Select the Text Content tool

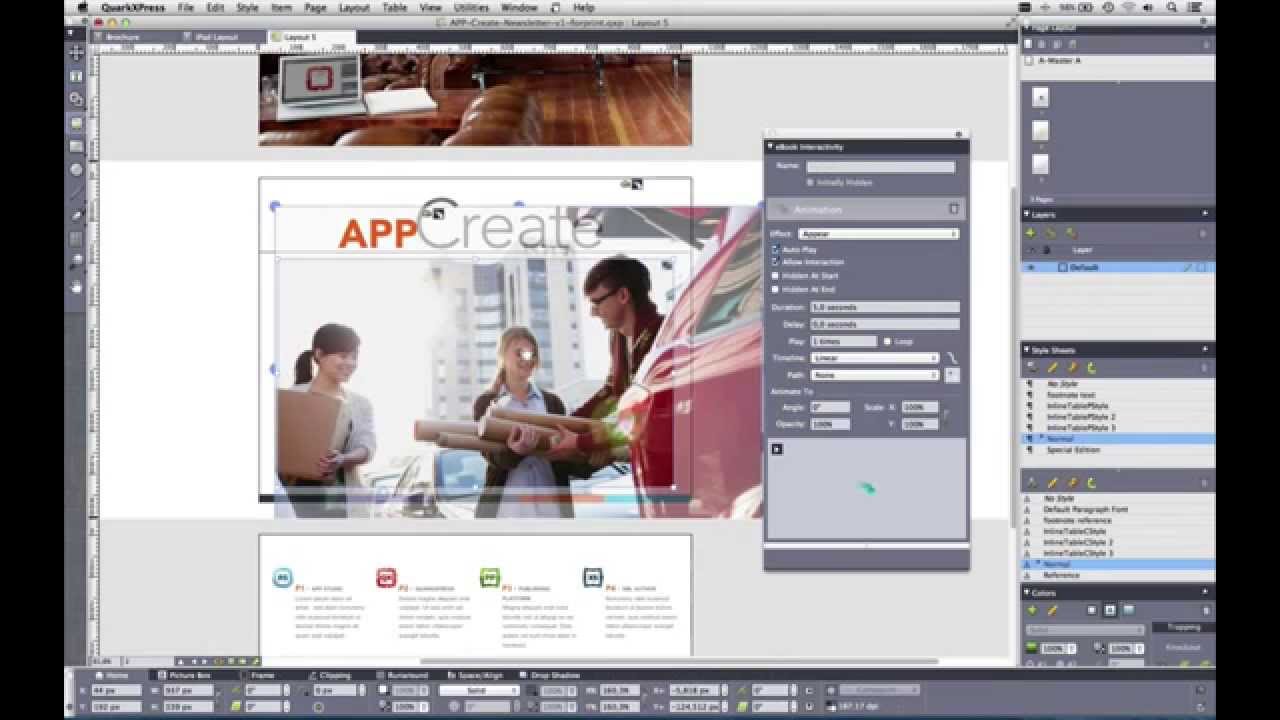click(76, 76)
